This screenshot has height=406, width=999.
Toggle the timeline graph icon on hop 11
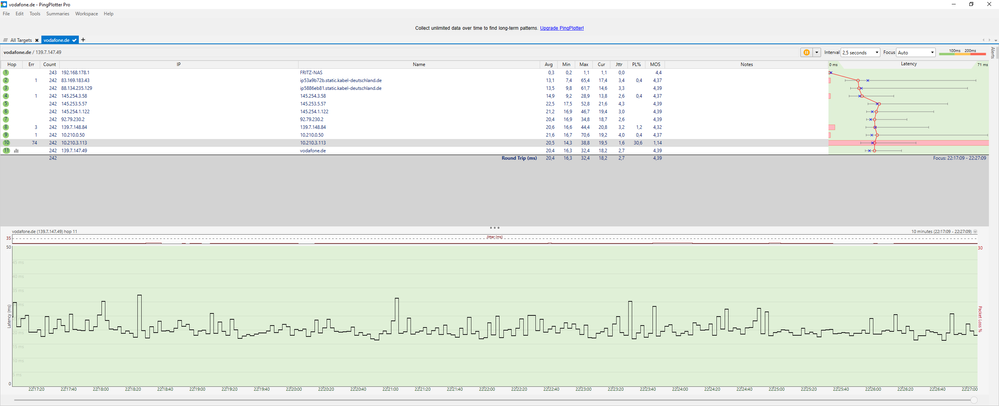click(x=15, y=150)
